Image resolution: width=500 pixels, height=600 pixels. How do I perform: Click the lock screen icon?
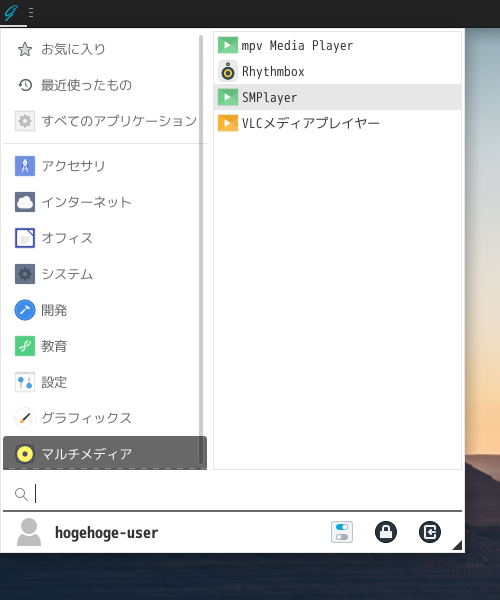tap(386, 532)
